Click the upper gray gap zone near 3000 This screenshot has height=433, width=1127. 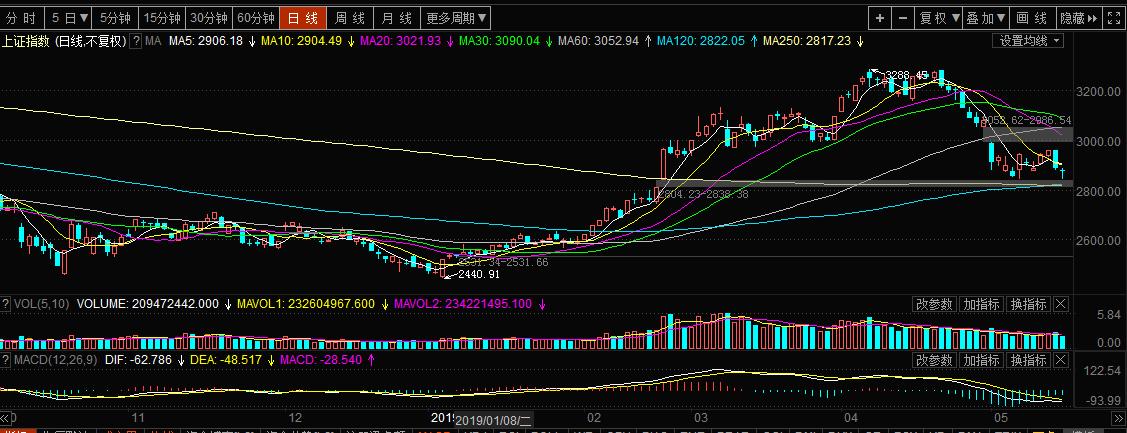tap(1028, 133)
